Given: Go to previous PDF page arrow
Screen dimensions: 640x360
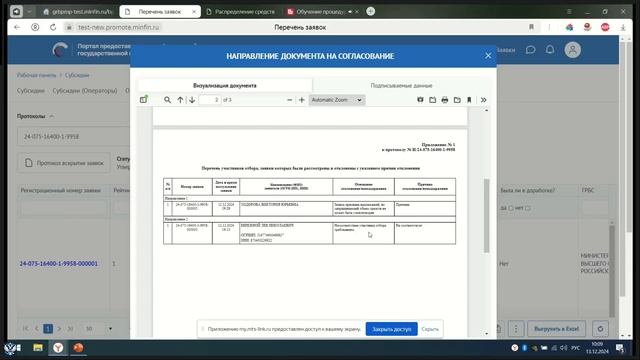Looking at the screenshot, I should tap(180, 100).
